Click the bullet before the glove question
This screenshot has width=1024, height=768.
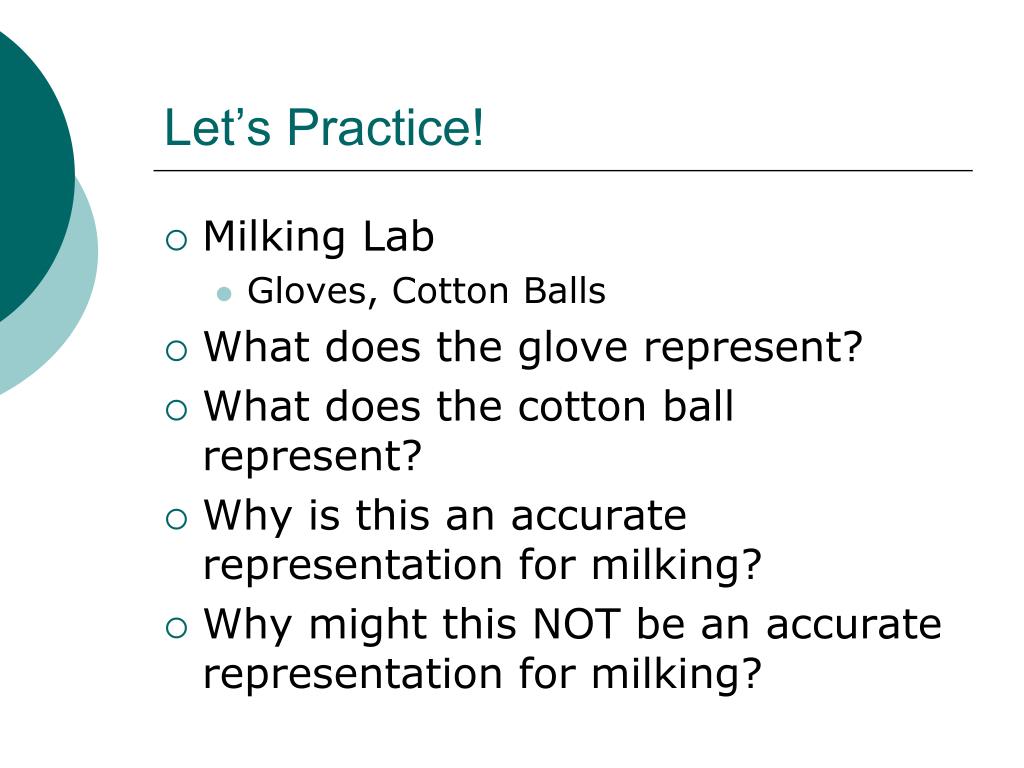click(x=176, y=351)
